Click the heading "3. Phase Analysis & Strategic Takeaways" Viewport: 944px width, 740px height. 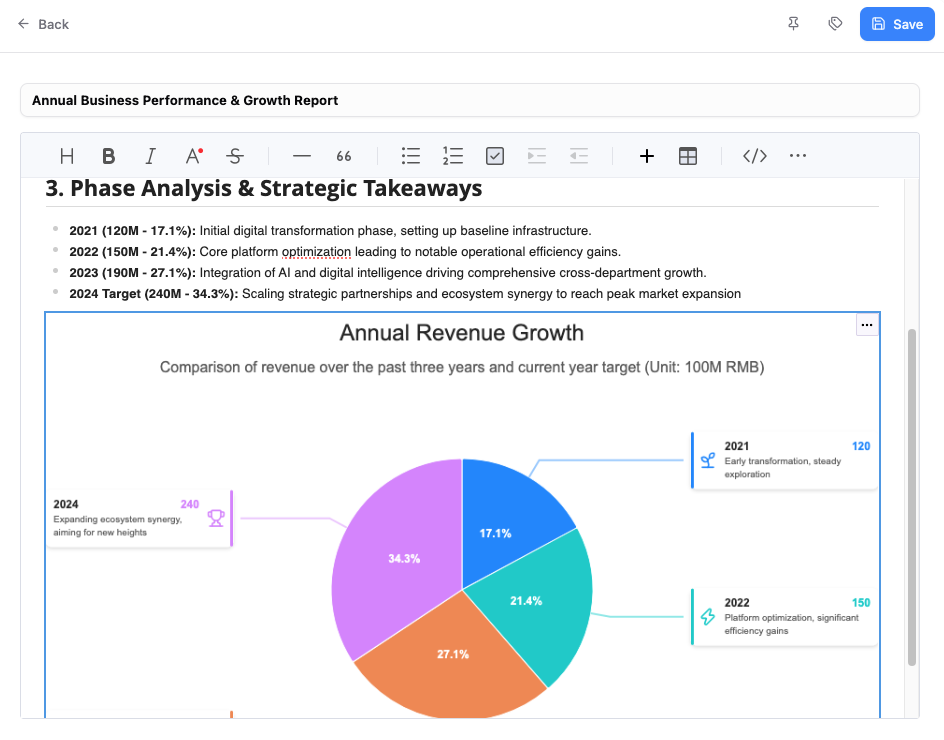pyautogui.click(x=264, y=188)
